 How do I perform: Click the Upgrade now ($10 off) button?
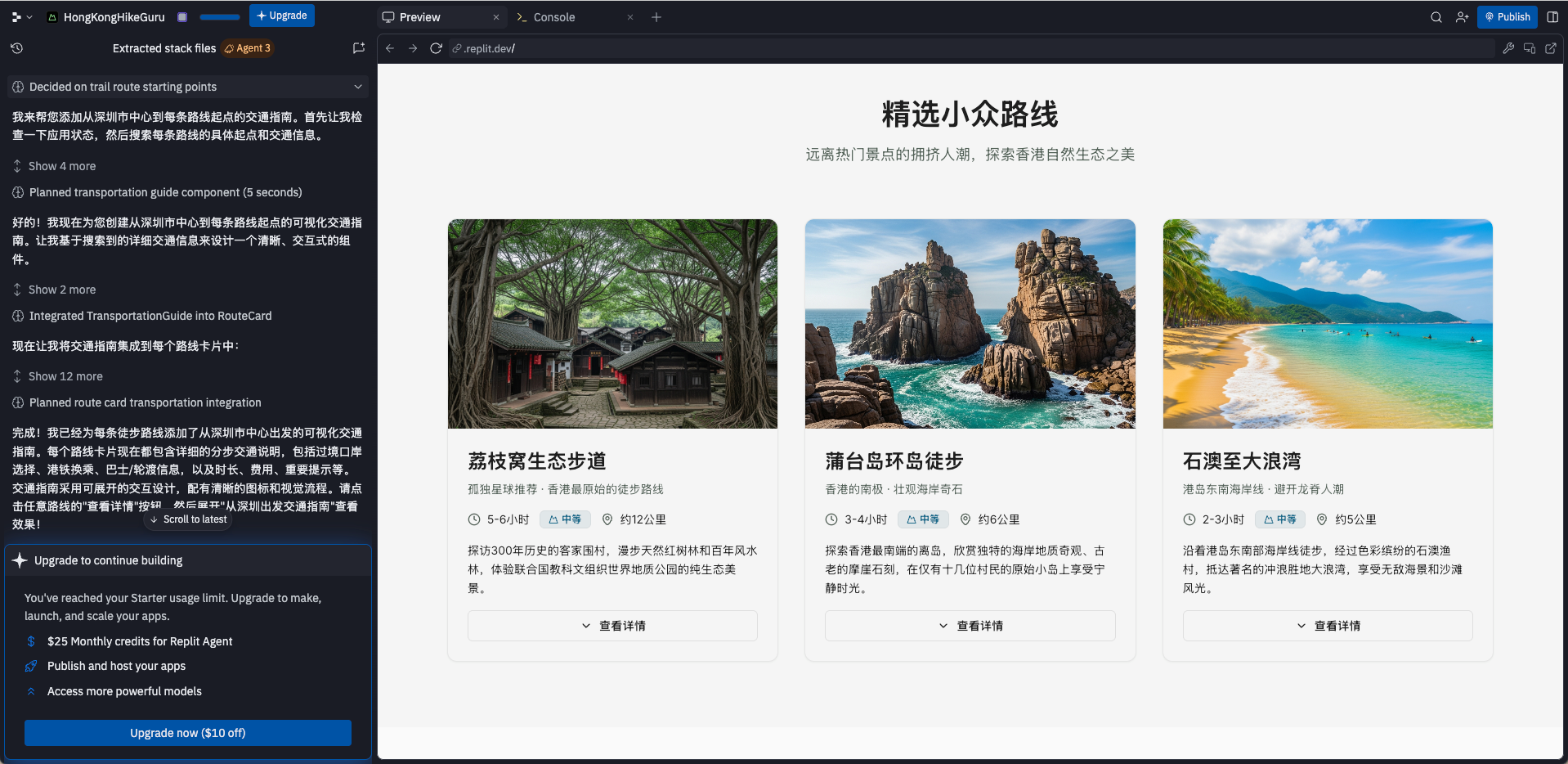187,733
